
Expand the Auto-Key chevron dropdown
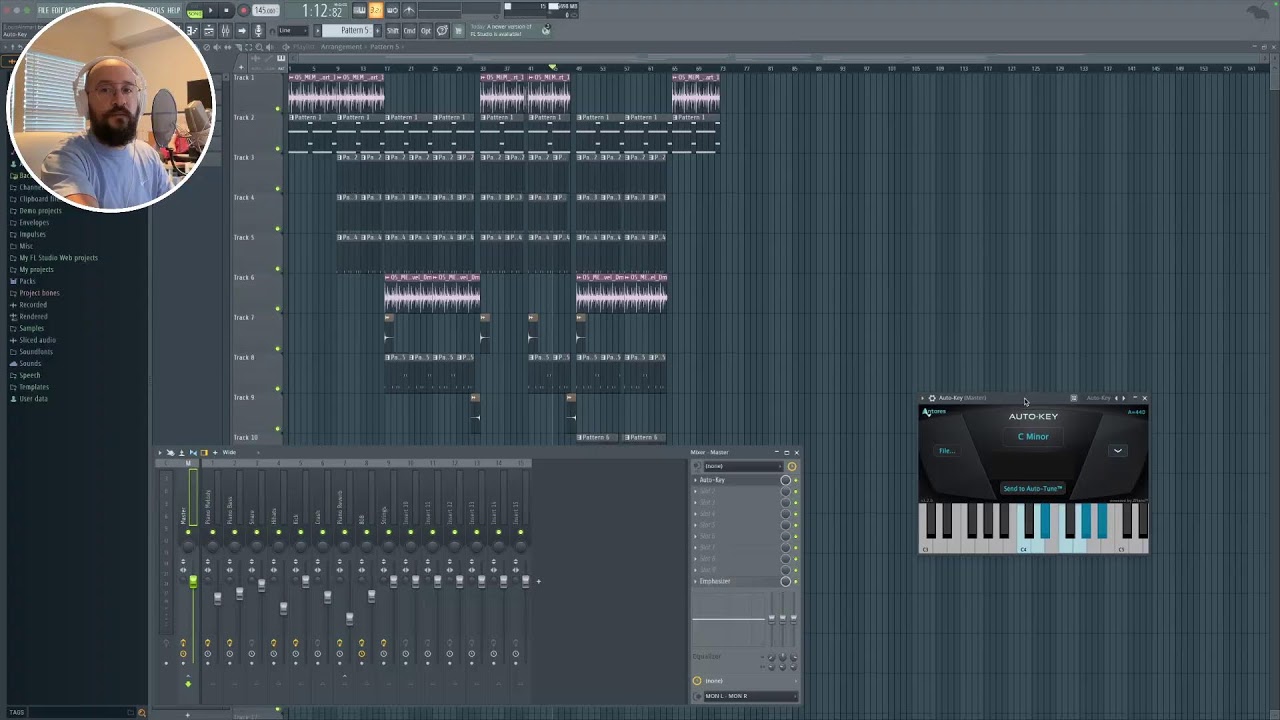(x=1118, y=451)
